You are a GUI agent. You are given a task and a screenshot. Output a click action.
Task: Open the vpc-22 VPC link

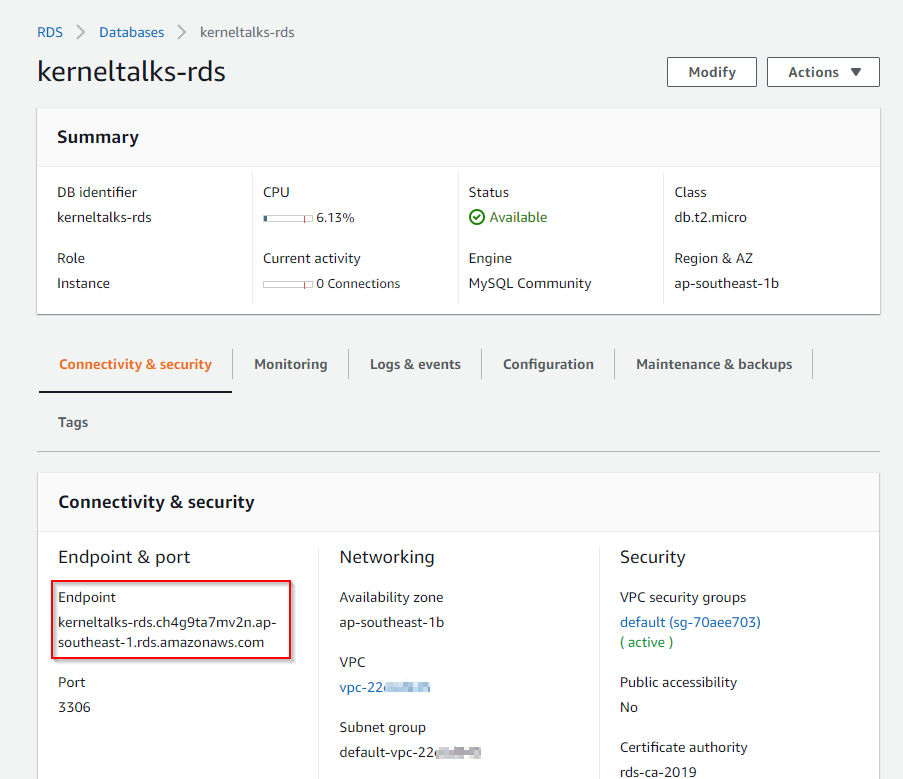coord(385,687)
